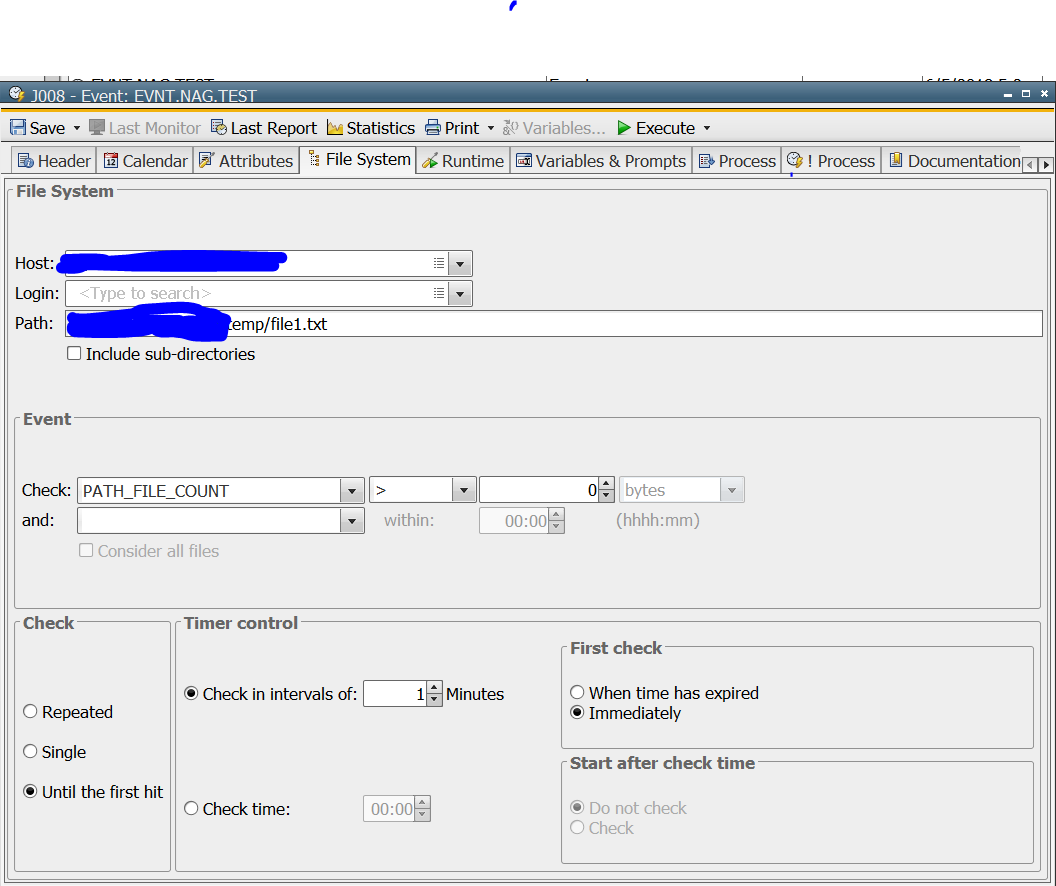This screenshot has width=1056, height=886.
Task: Click the Attributes tab icon
Action: pos(207,160)
